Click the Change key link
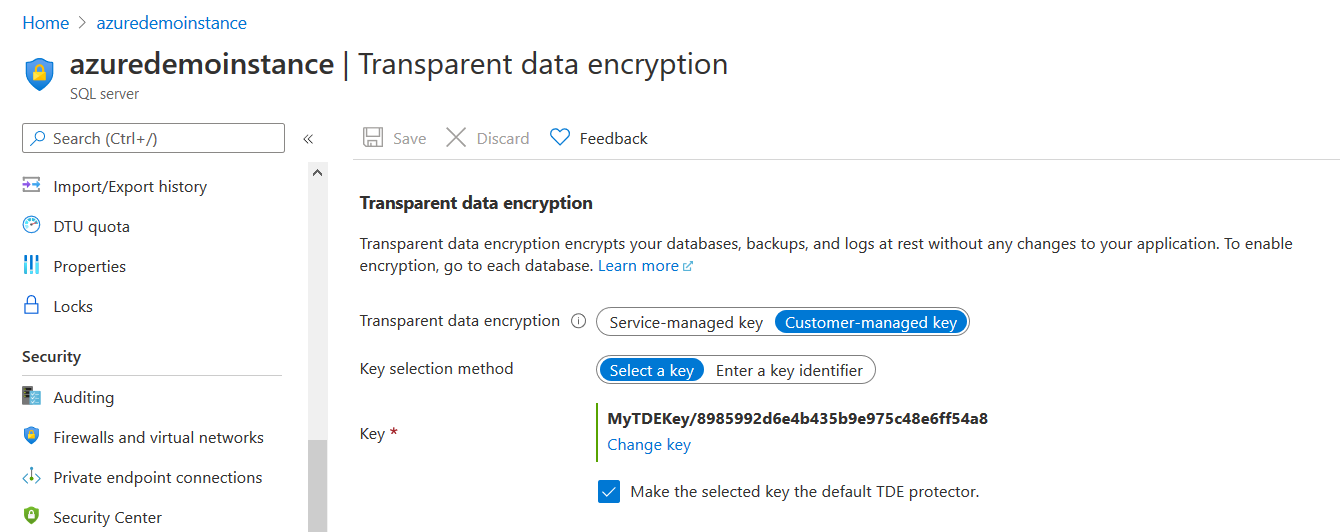 click(x=649, y=444)
